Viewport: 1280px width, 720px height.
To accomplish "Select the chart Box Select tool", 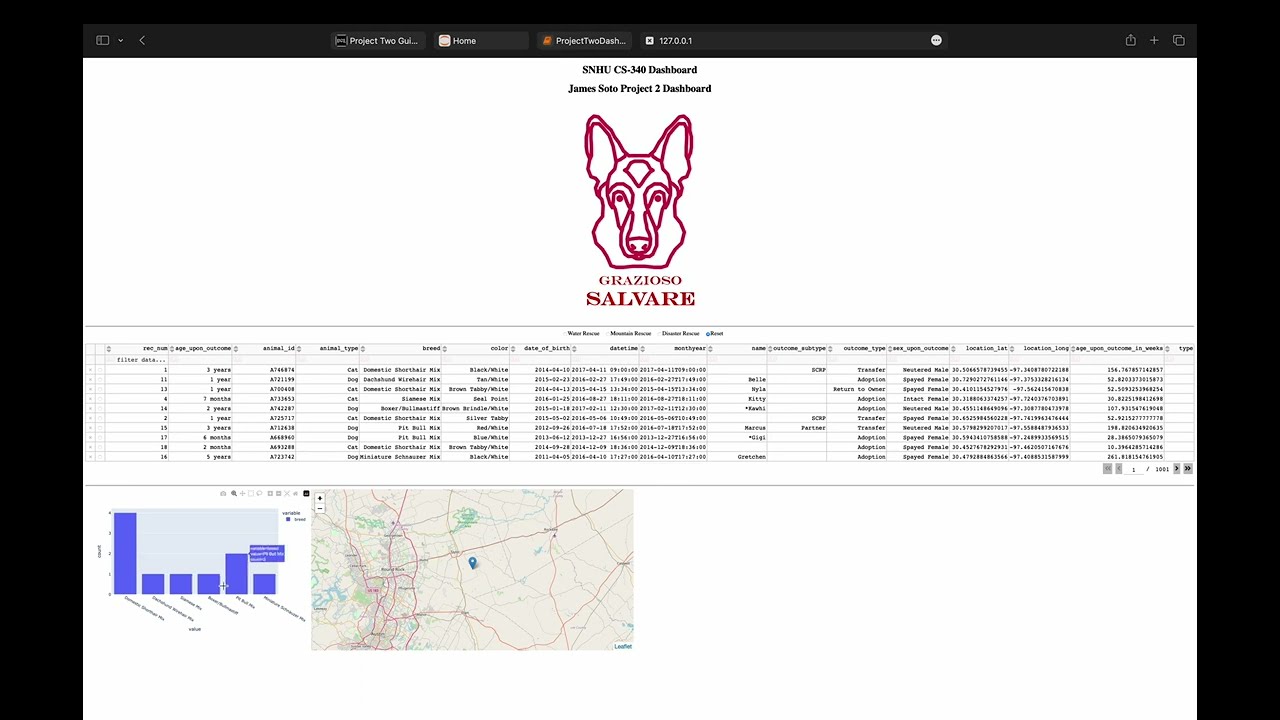I will (251, 494).
